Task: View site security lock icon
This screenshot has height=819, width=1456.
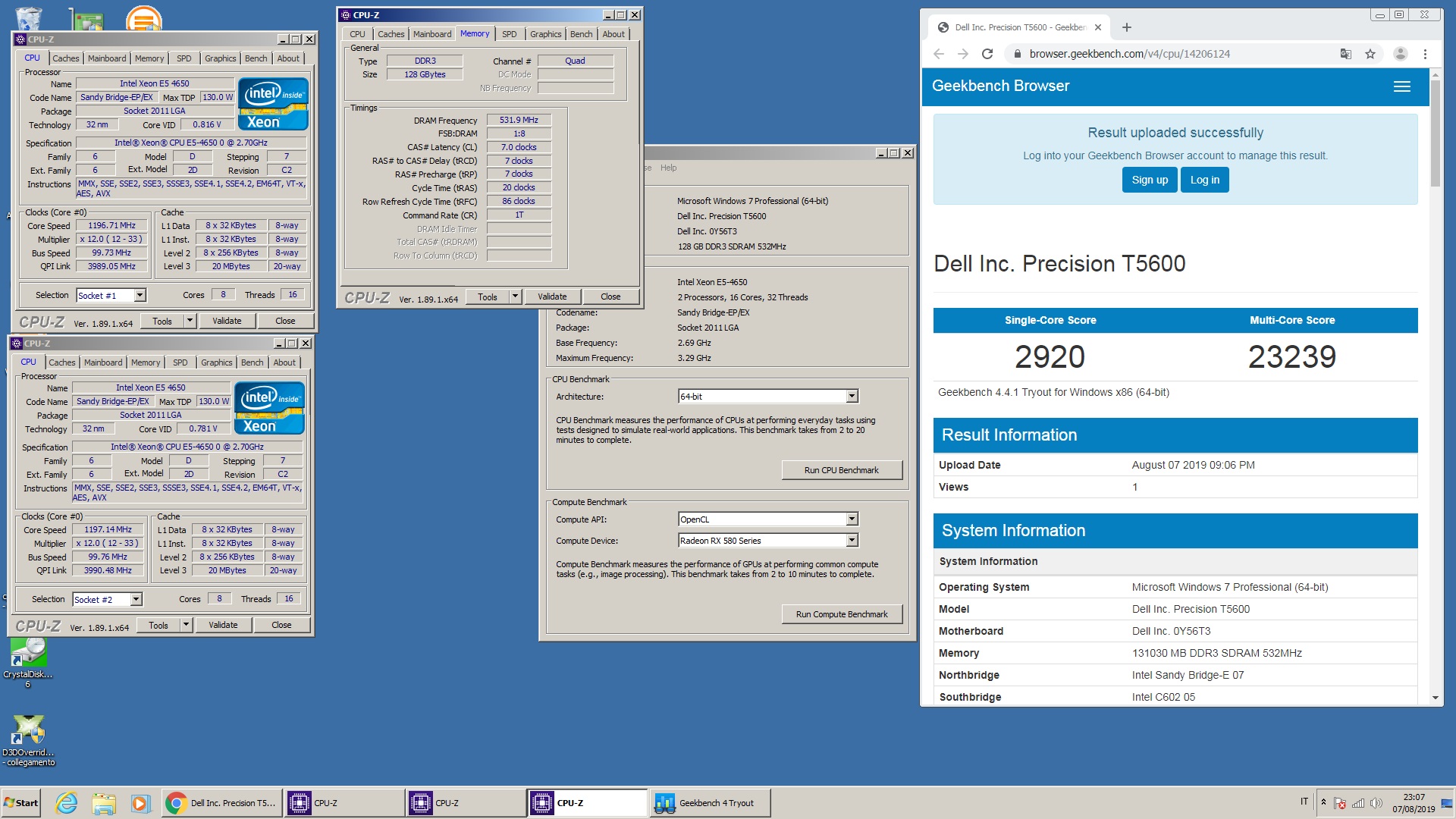Action: [x=1017, y=54]
